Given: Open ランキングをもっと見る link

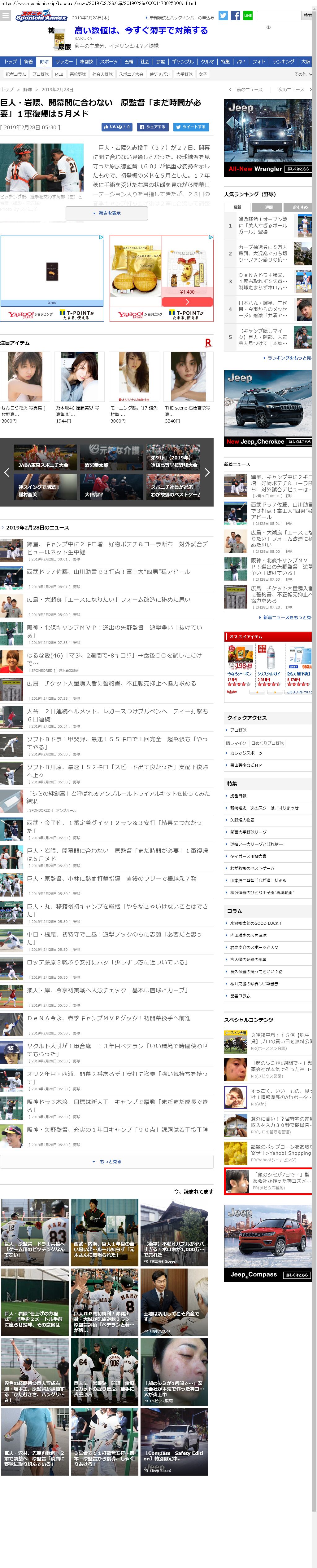Looking at the screenshot, I should point(288,358).
